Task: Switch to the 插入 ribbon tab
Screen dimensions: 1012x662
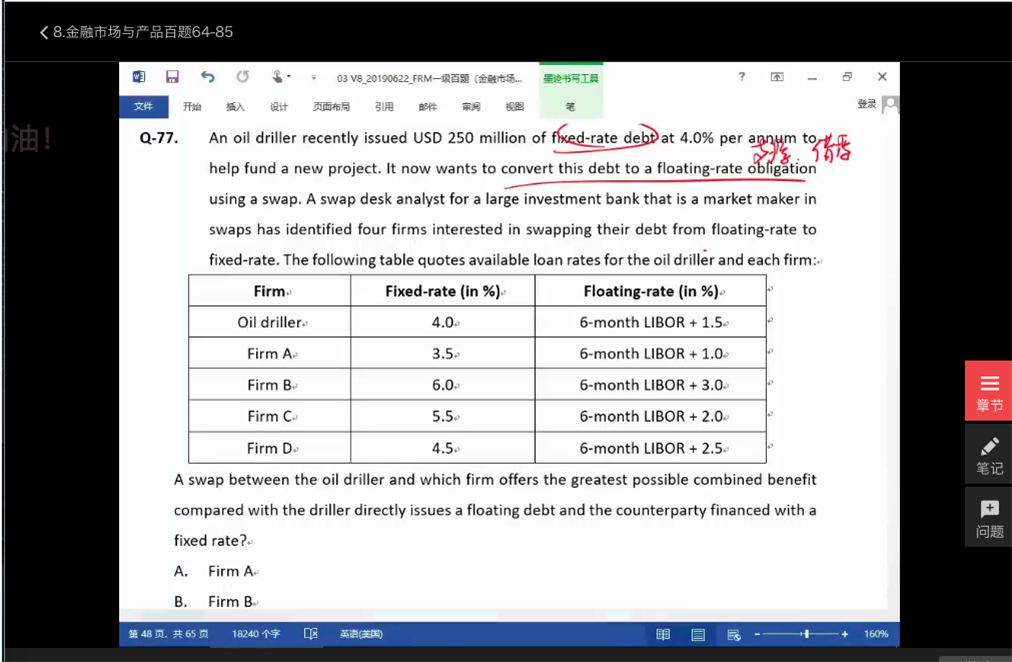Action: (236, 106)
